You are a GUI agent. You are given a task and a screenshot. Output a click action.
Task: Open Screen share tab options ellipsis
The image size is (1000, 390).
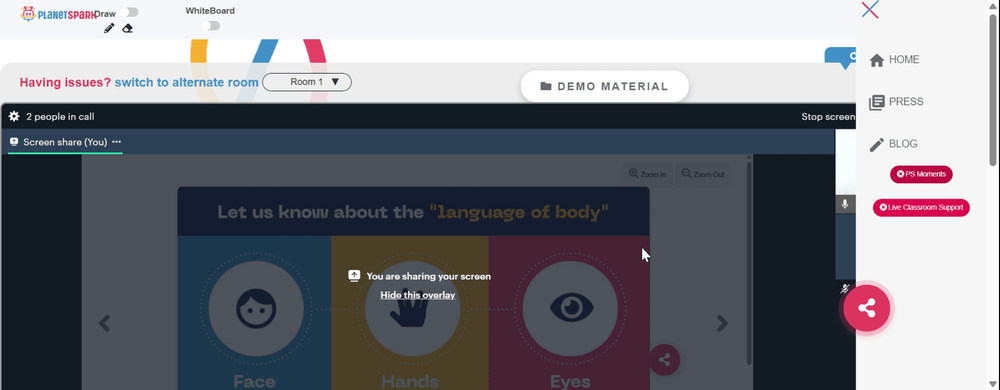point(116,142)
